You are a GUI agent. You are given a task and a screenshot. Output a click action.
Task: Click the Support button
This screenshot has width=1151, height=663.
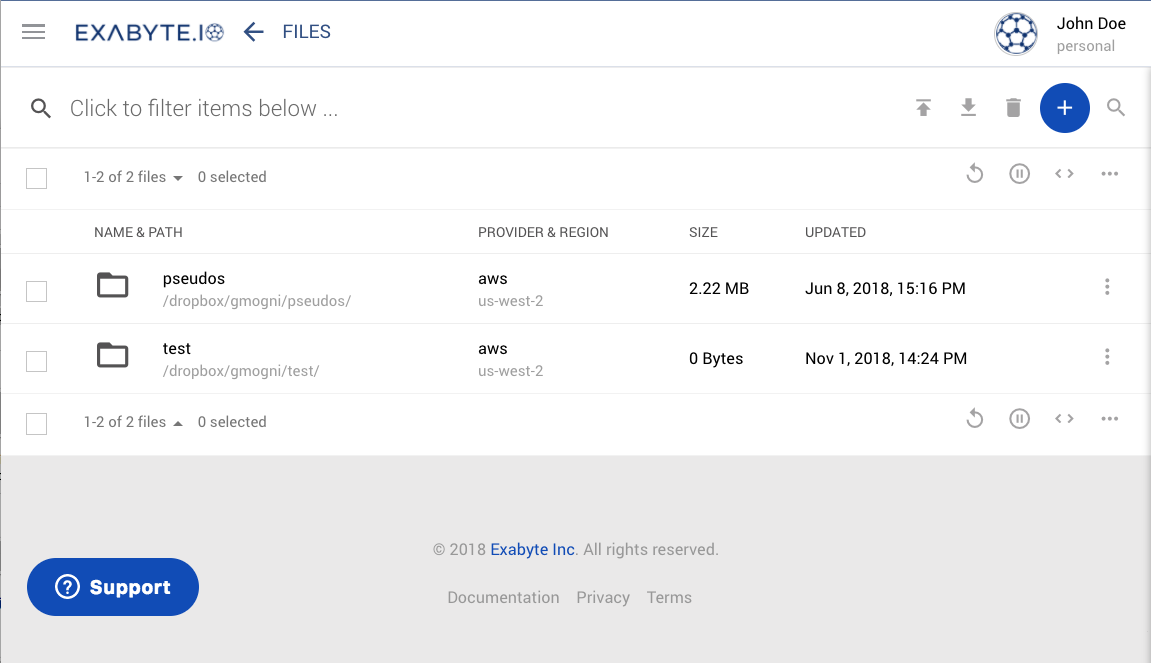click(112, 587)
